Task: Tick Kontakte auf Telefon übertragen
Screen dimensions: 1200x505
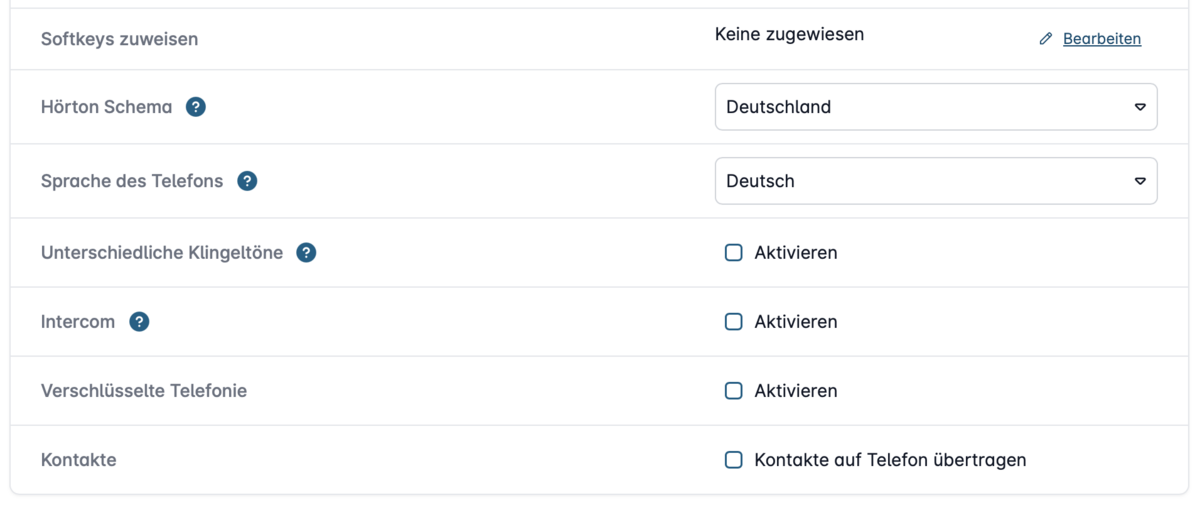Action: [x=734, y=460]
